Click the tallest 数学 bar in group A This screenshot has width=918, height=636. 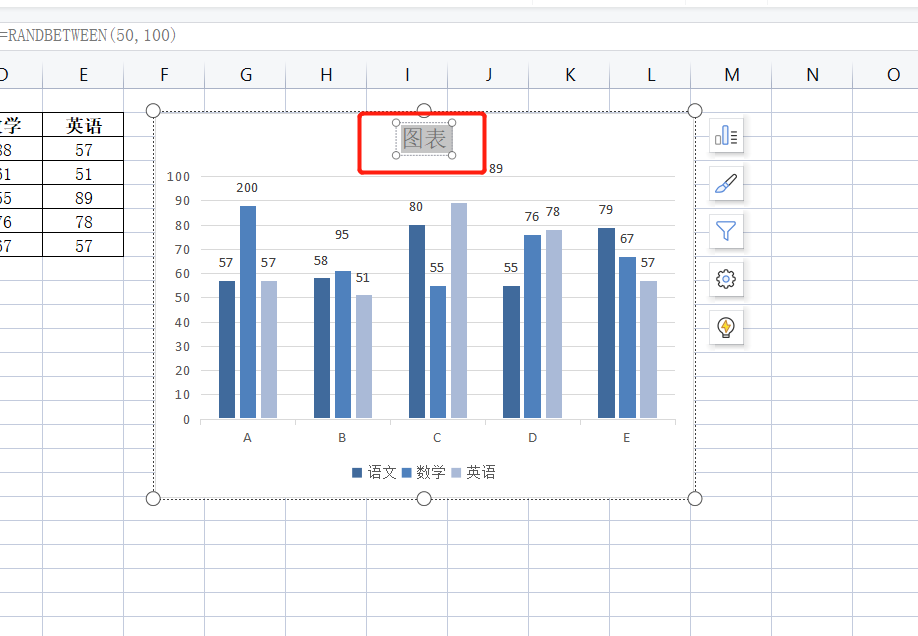[x=248, y=312]
